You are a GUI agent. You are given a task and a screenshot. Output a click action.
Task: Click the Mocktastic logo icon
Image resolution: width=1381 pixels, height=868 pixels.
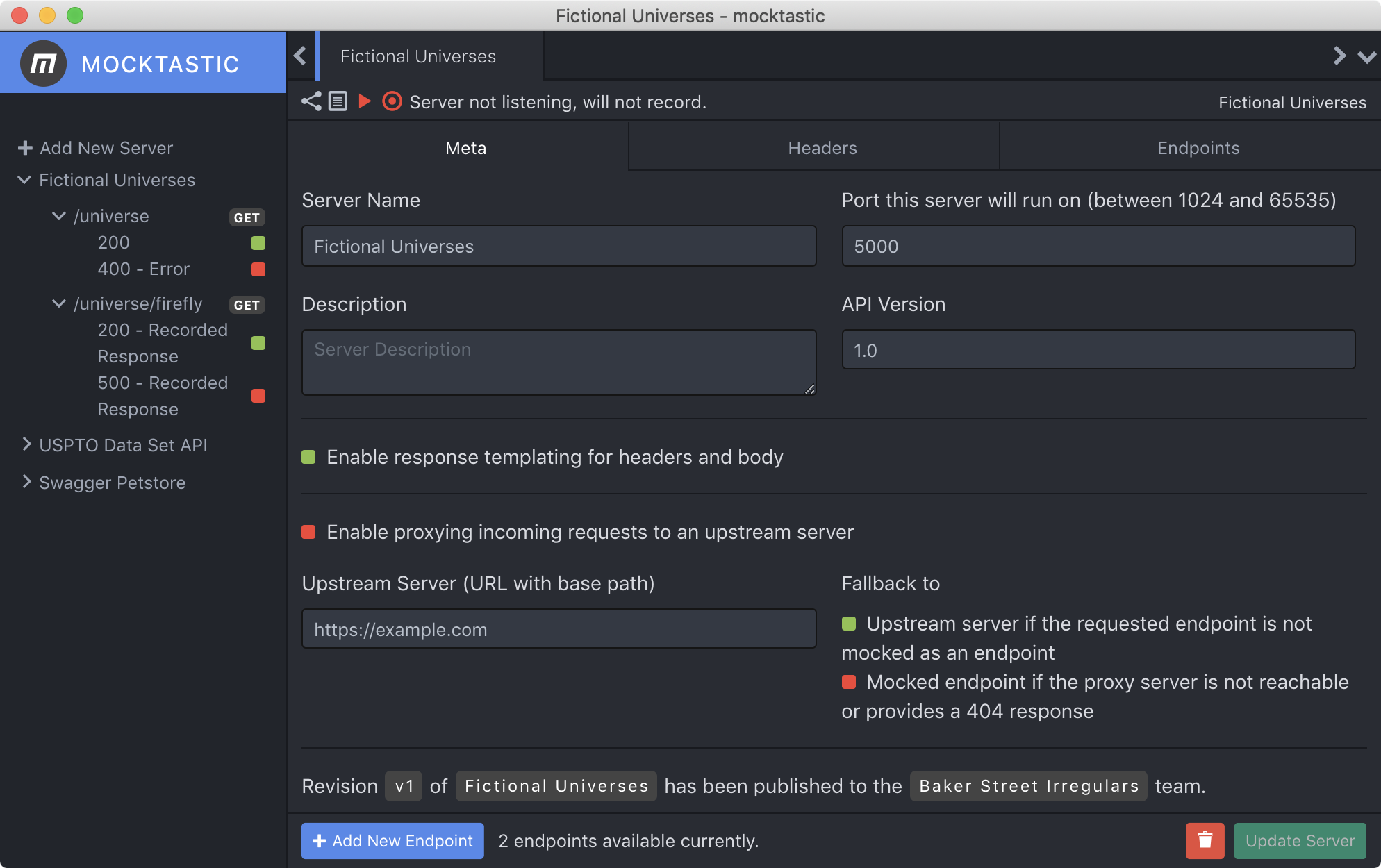click(43, 64)
